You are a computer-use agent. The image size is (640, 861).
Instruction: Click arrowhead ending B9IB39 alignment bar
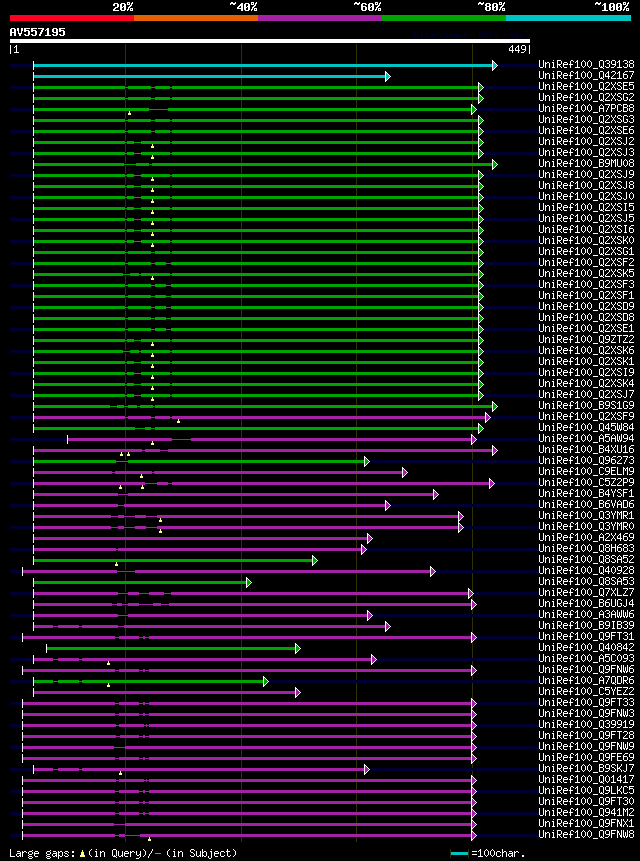[x=388, y=626]
